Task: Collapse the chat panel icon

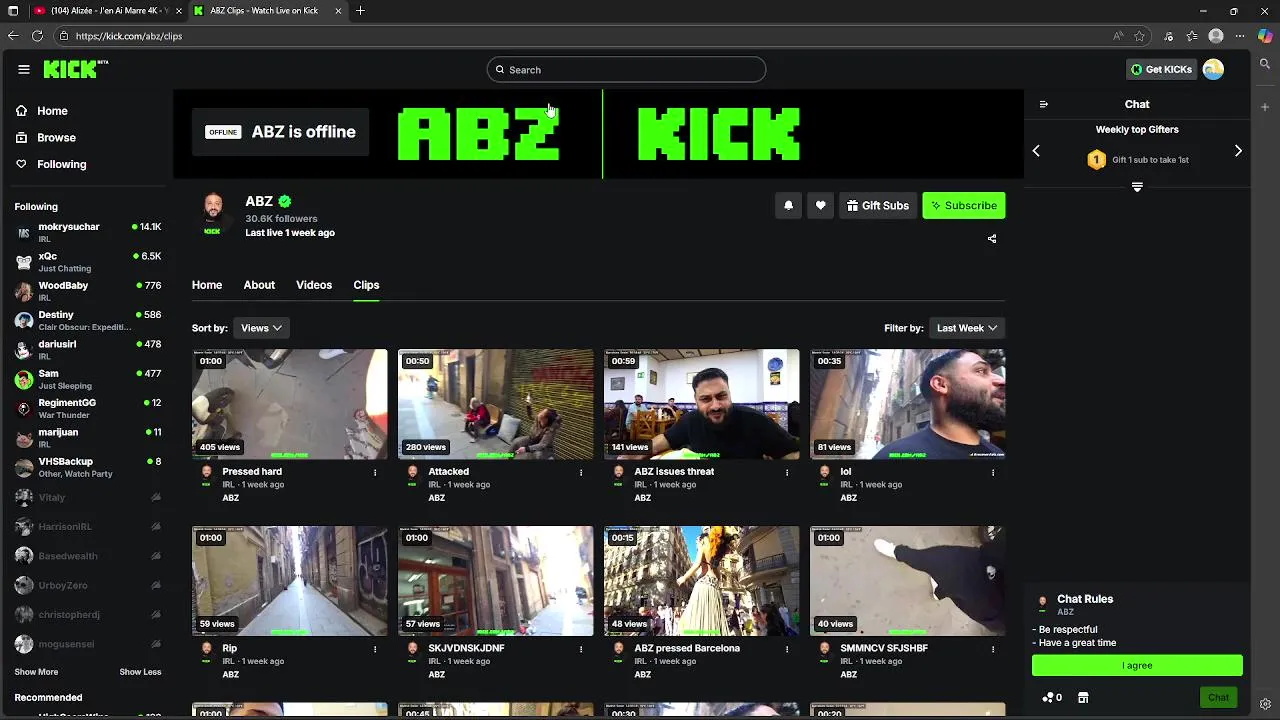Action: [1043, 104]
